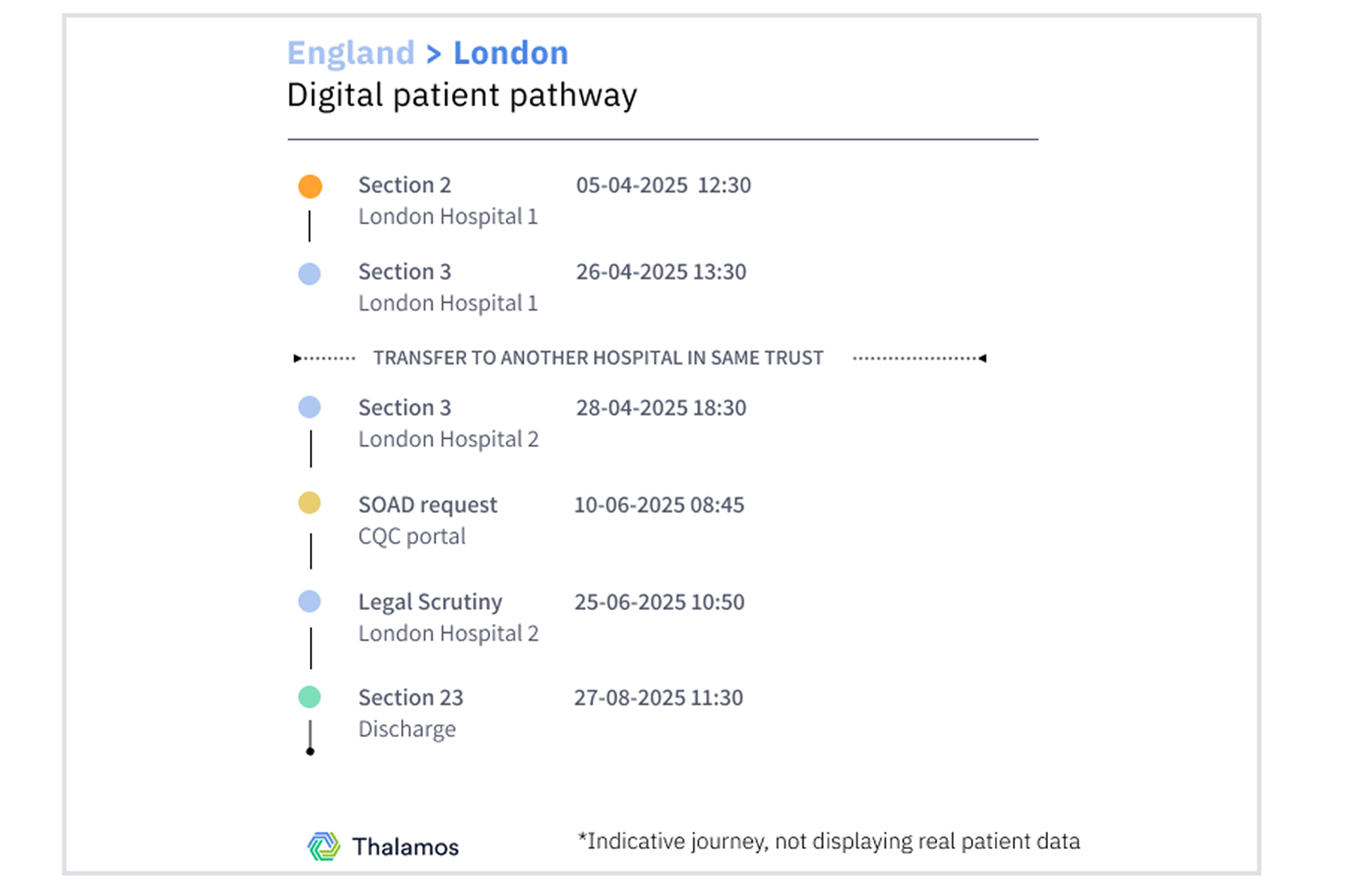
Task: Click the Thalamos logo icon
Action: [x=323, y=846]
